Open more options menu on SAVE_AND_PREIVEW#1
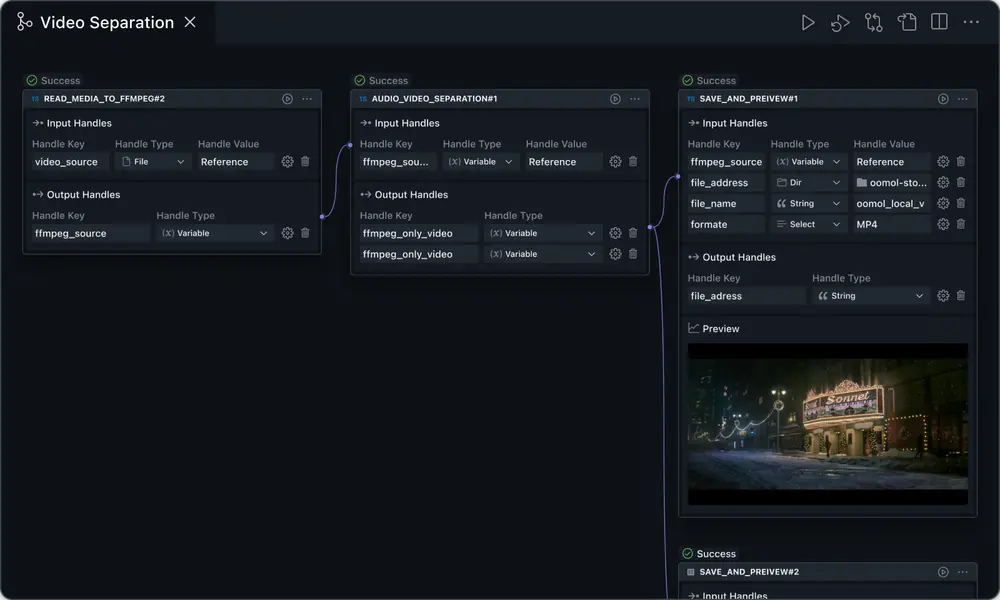This screenshot has width=1000, height=600. [963, 99]
